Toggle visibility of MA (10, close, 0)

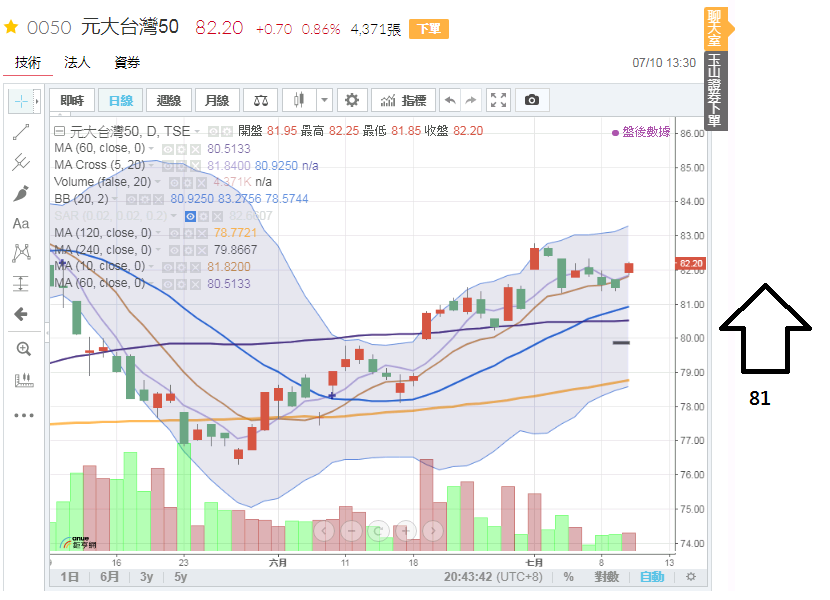coord(167,267)
